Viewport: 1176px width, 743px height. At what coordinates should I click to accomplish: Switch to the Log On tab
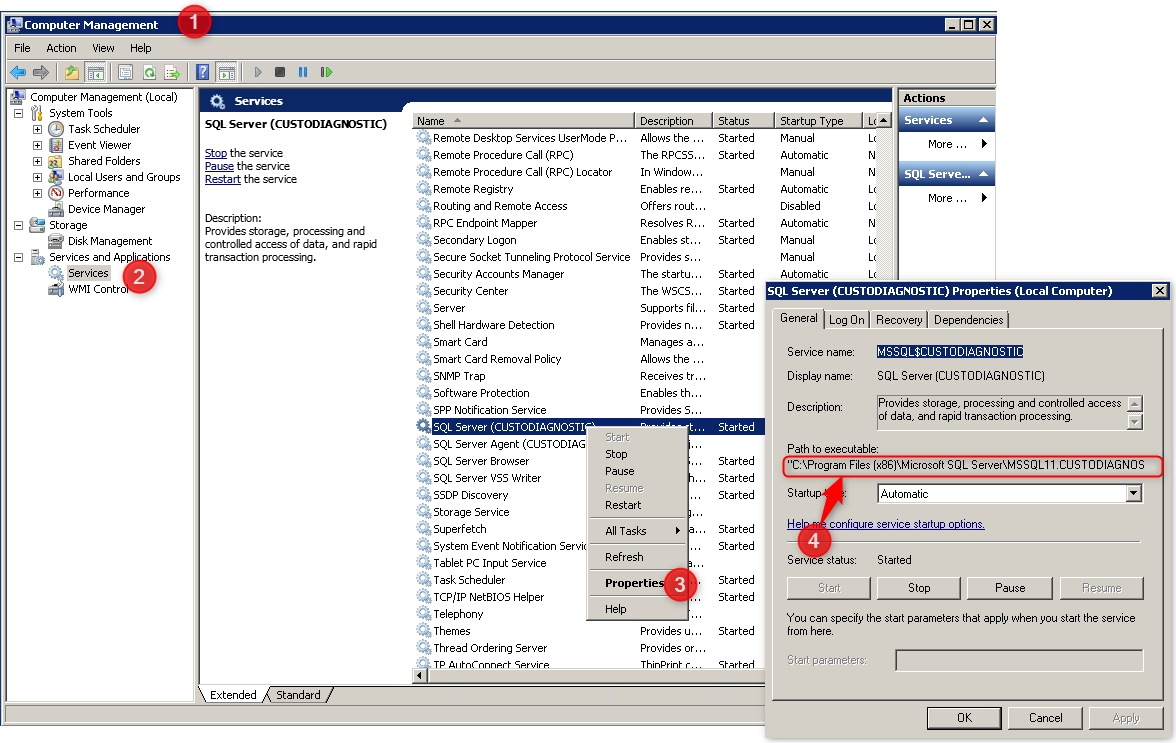[x=847, y=320]
